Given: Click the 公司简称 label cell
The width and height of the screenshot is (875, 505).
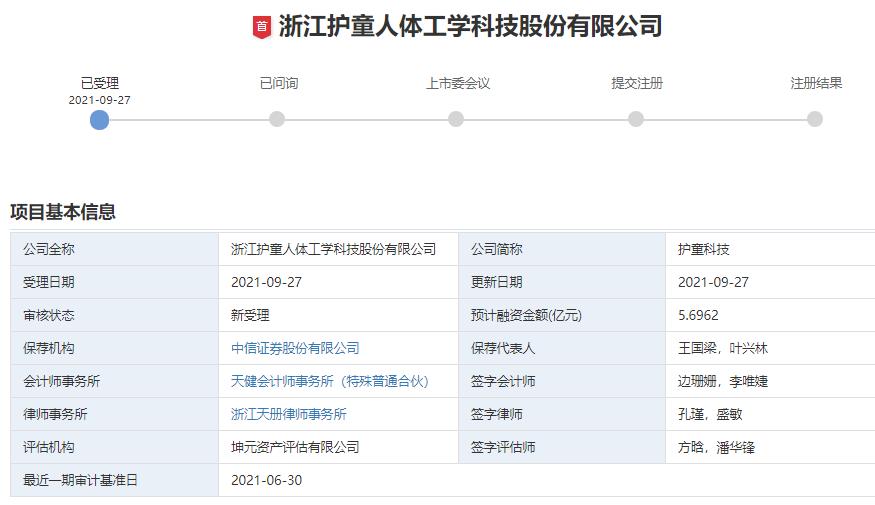Looking at the screenshot, I should point(562,249).
